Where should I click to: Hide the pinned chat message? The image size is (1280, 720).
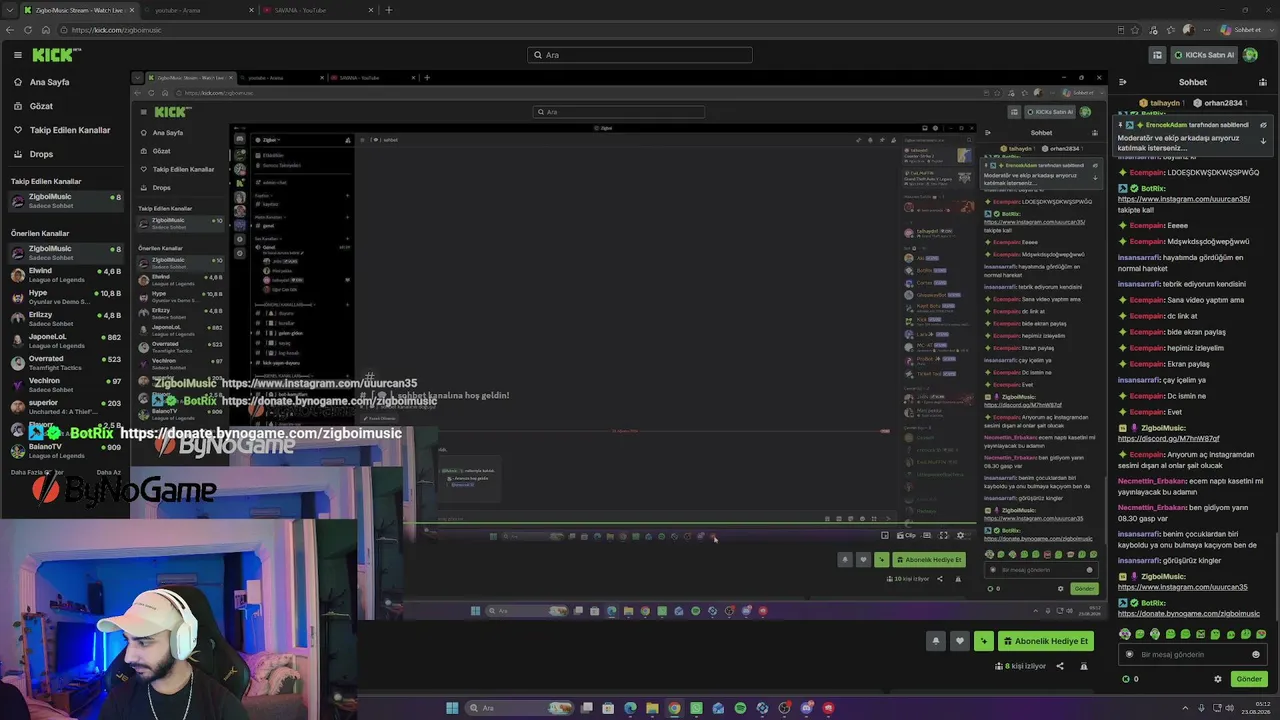[x=1263, y=126]
